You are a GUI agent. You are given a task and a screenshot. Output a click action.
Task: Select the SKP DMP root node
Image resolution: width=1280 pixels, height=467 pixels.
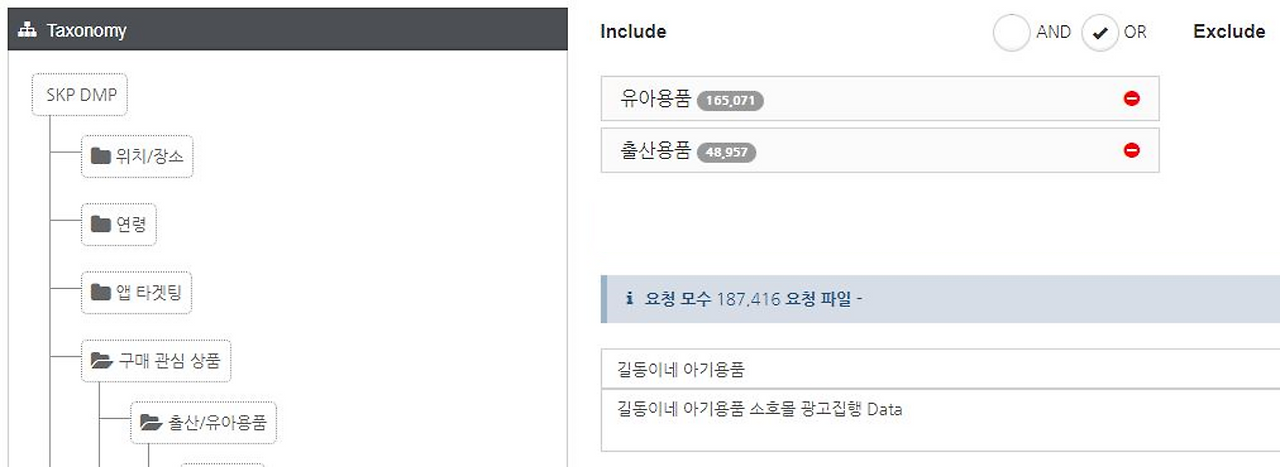click(x=80, y=94)
